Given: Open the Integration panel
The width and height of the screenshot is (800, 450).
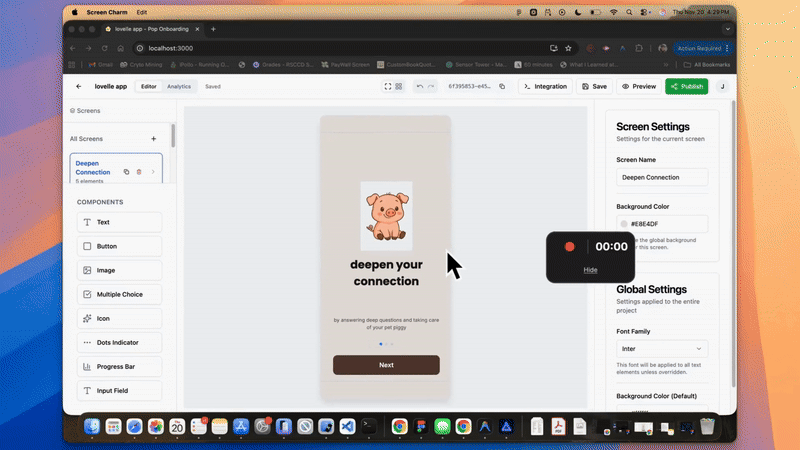Looking at the screenshot, I should pos(545,86).
